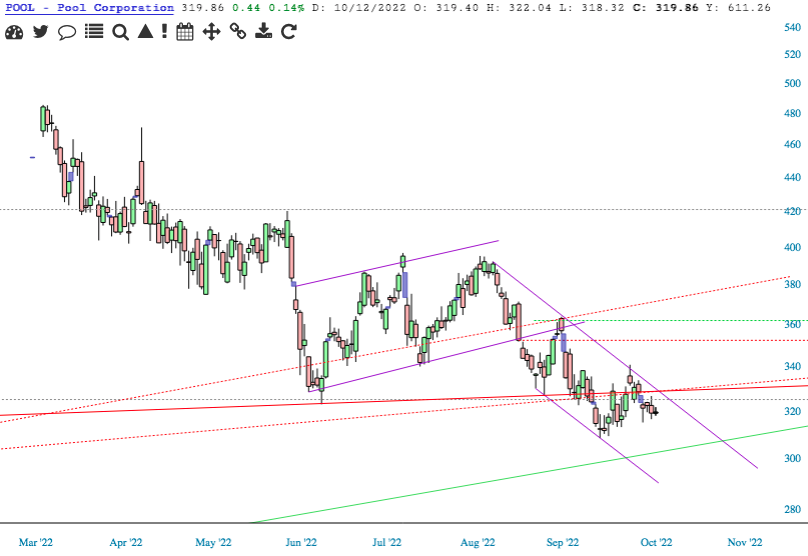Click the 400 price axis label
Image resolution: width=808 pixels, height=556 pixels.
point(792,247)
